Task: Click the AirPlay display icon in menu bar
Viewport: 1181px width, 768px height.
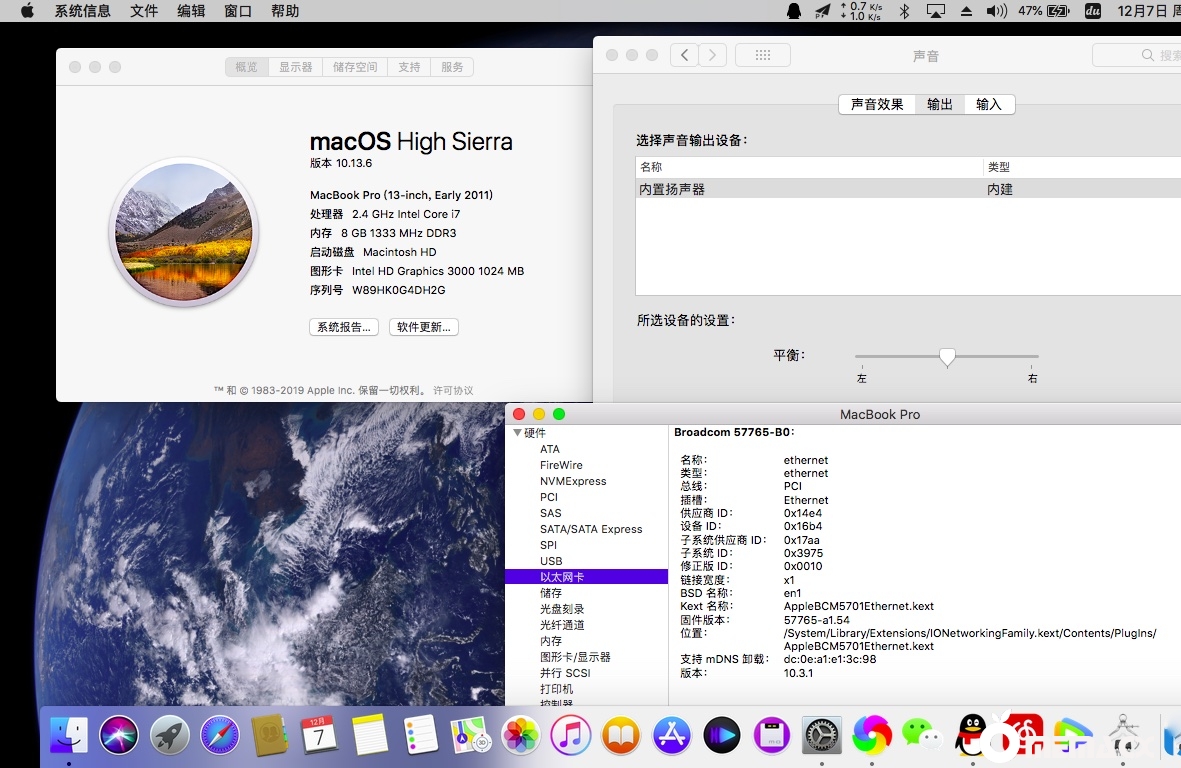Action: point(936,11)
